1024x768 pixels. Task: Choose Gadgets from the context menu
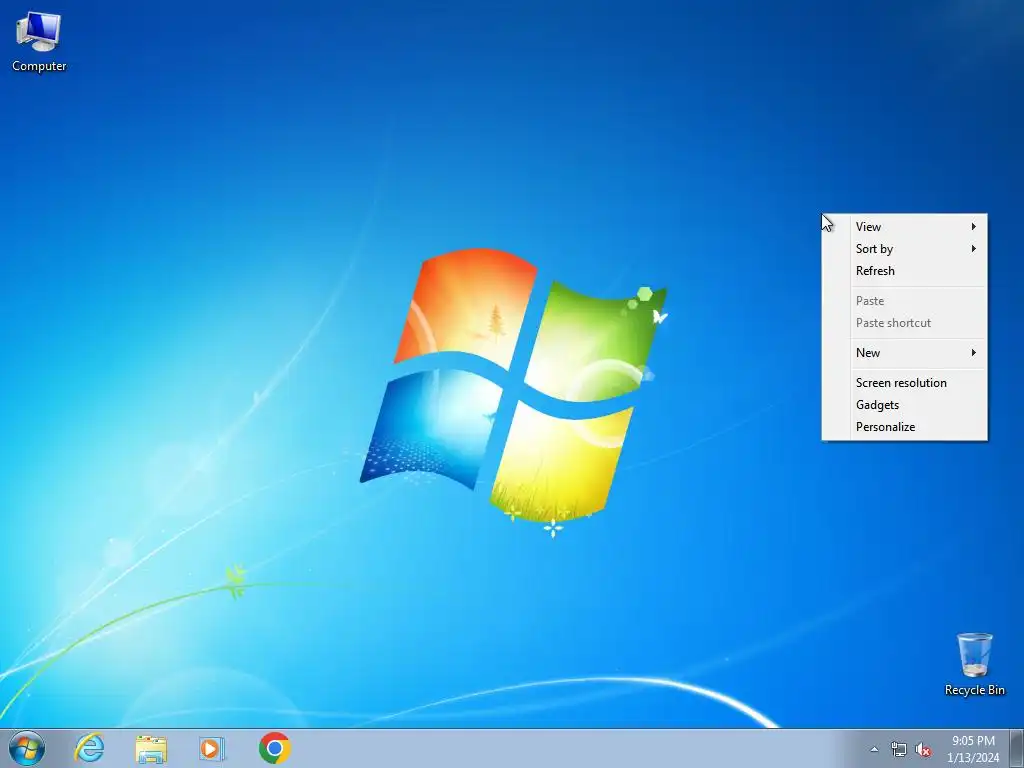(x=904, y=405)
